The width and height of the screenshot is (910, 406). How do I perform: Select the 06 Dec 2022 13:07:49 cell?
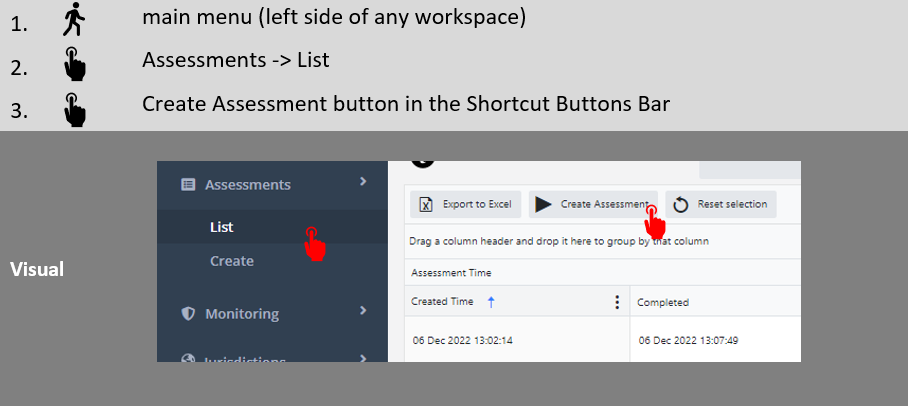pos(689,340)
